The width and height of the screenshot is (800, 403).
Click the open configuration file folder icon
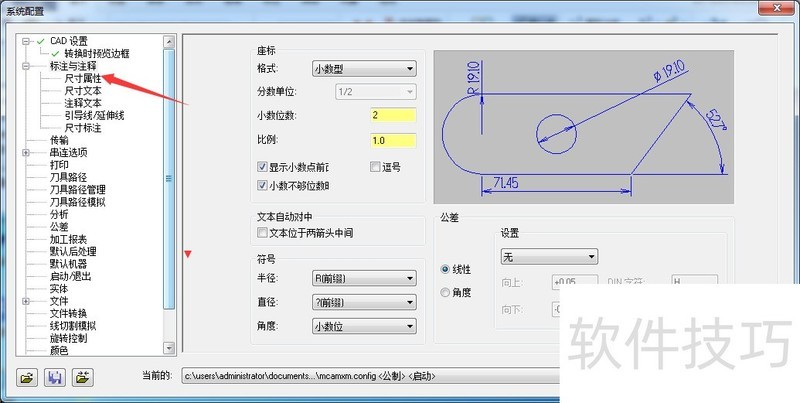click(x=27, y=377)
